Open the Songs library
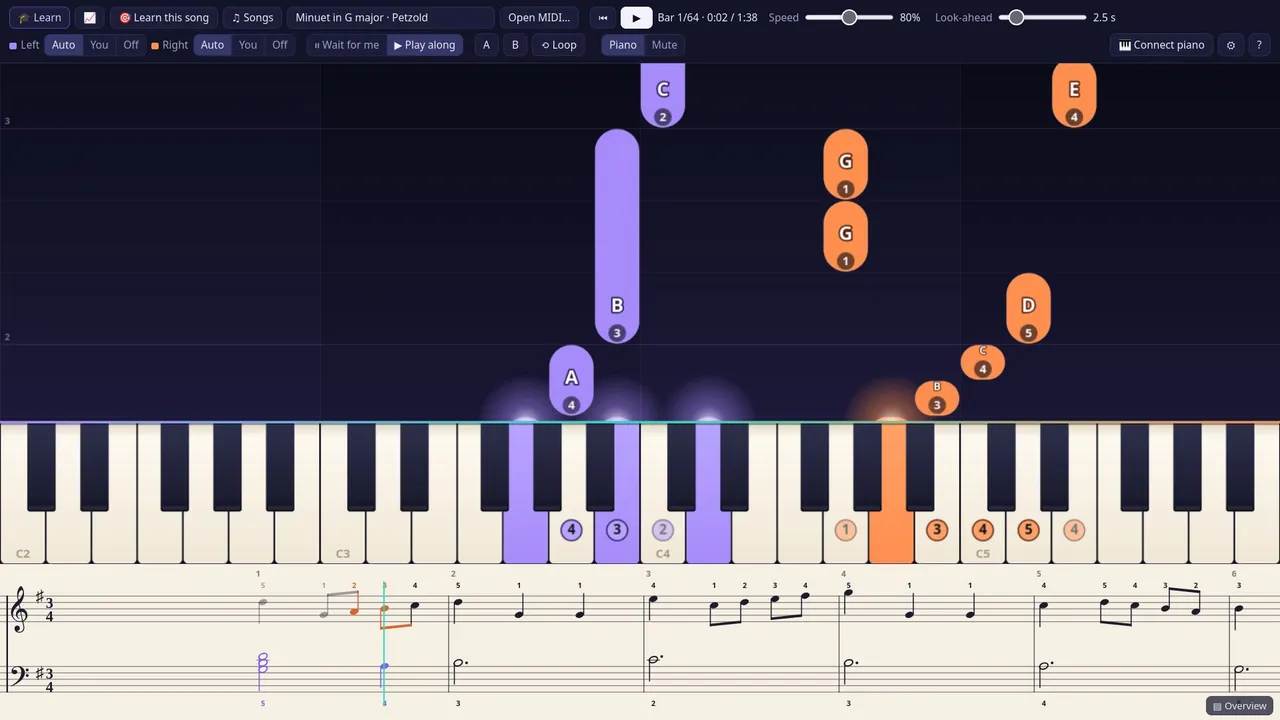This screenshot has height=720, width=1280. click(252, 17)
